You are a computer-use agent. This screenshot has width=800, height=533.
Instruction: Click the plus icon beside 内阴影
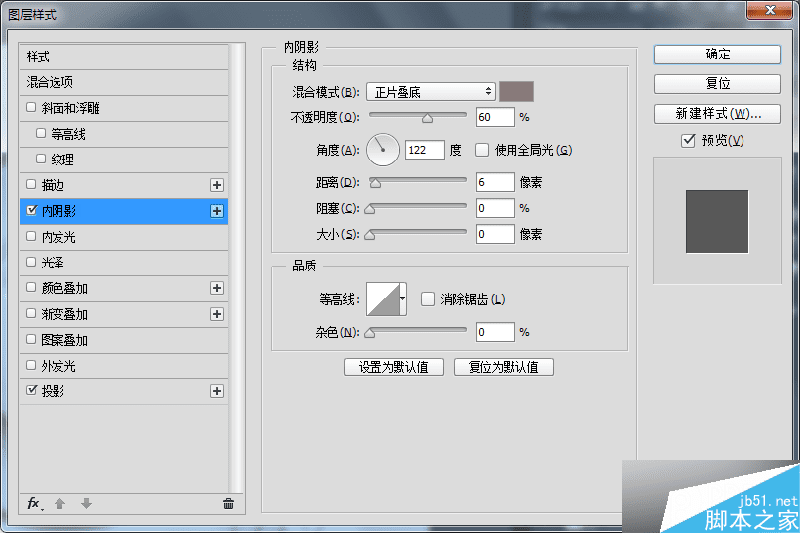point(217,211)
